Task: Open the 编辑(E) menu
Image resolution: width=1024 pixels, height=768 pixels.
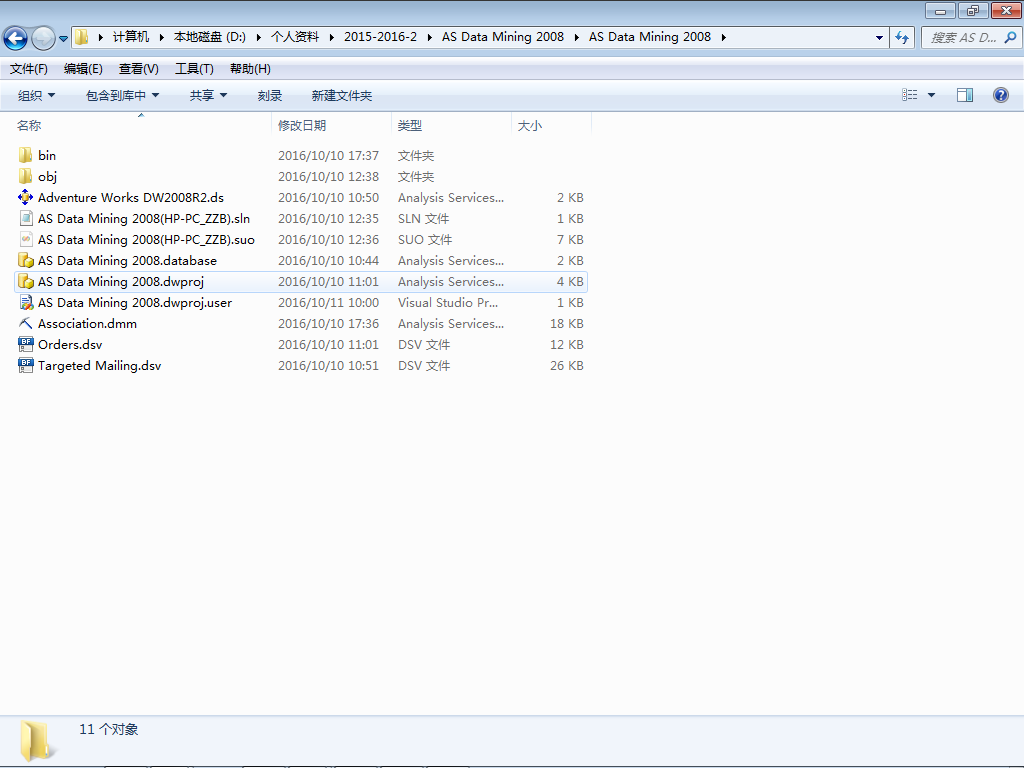Action: [83, 69]
